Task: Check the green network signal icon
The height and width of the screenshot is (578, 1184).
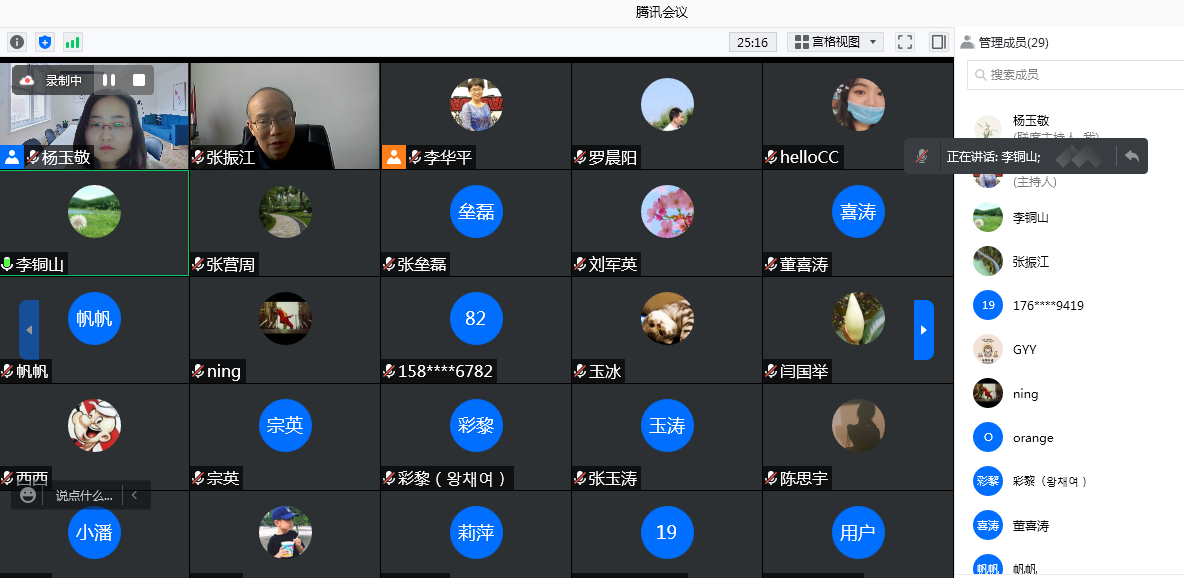Action: (x=72, y=42)
